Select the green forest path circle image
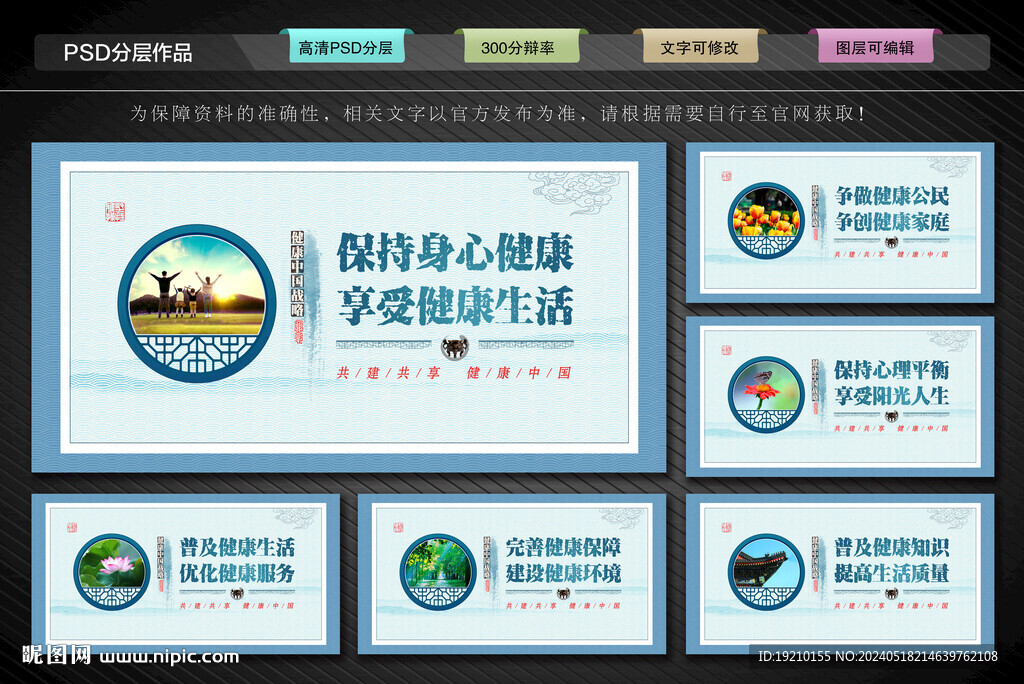Screen dimensions: 1024x684 pyautogui.click(x=438, y=572)
